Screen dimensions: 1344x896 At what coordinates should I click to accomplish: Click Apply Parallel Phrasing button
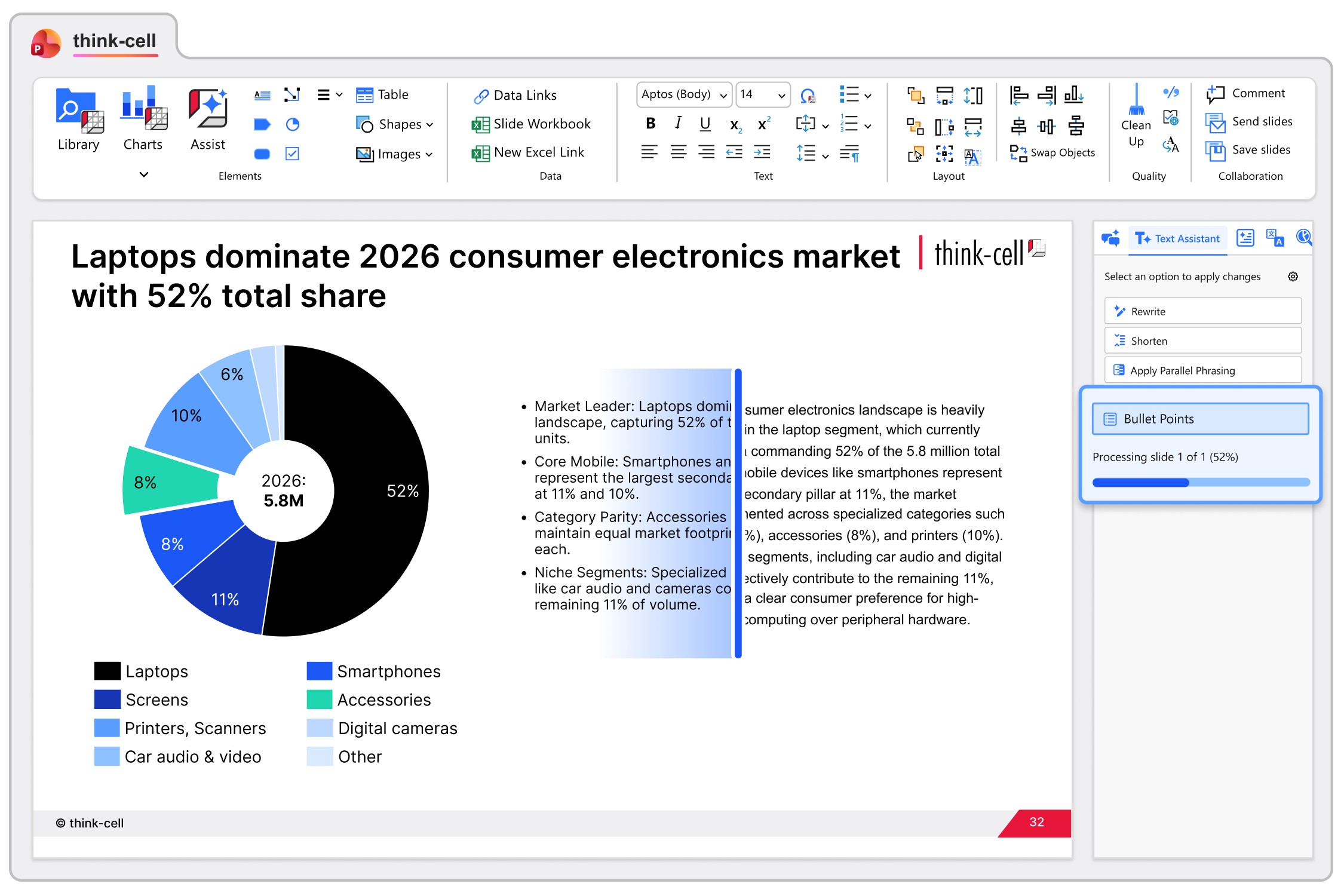pyautogui.click(x=1202, y=370)
